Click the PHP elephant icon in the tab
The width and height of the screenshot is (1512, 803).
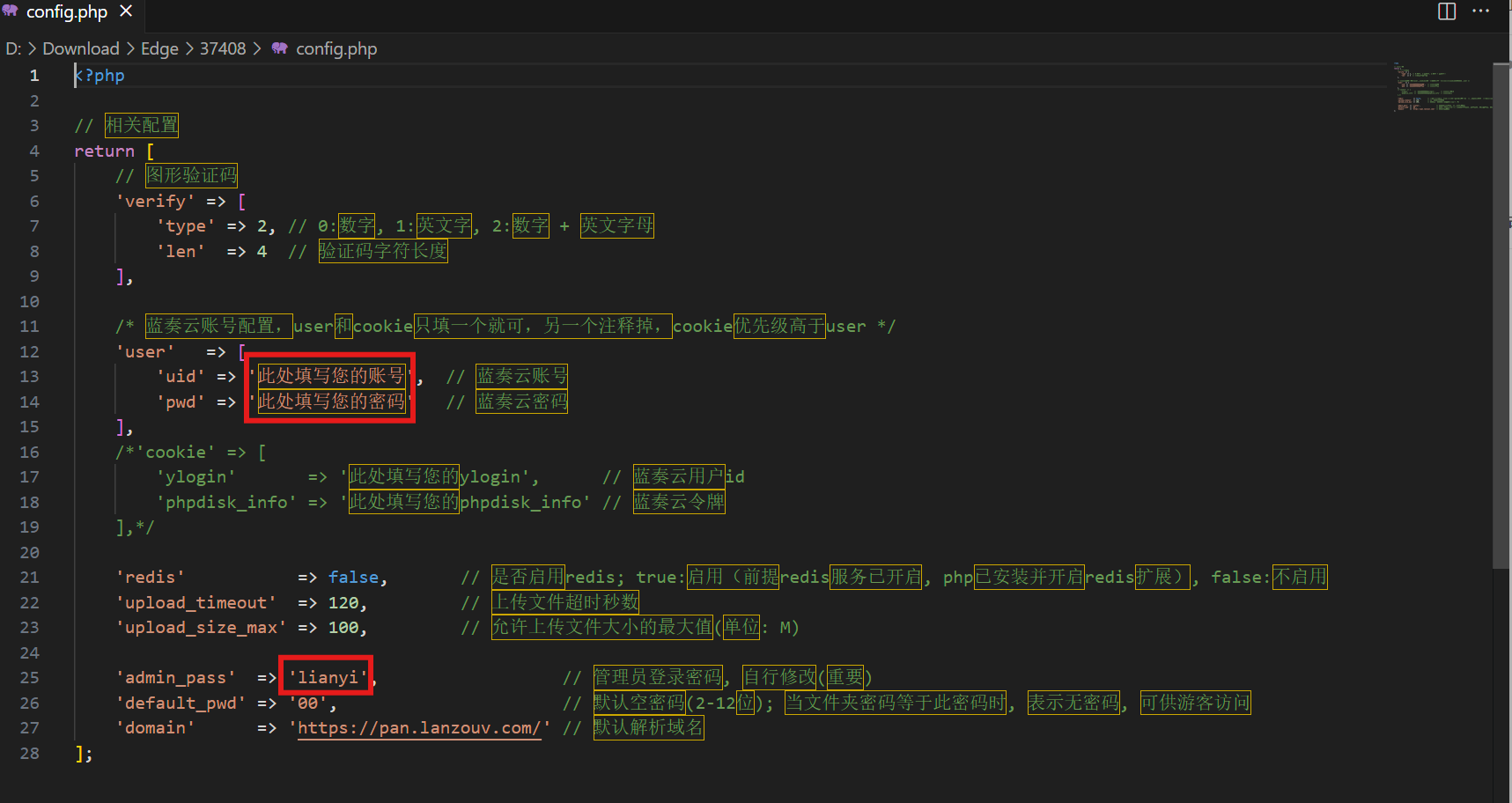tap(11, 11)
